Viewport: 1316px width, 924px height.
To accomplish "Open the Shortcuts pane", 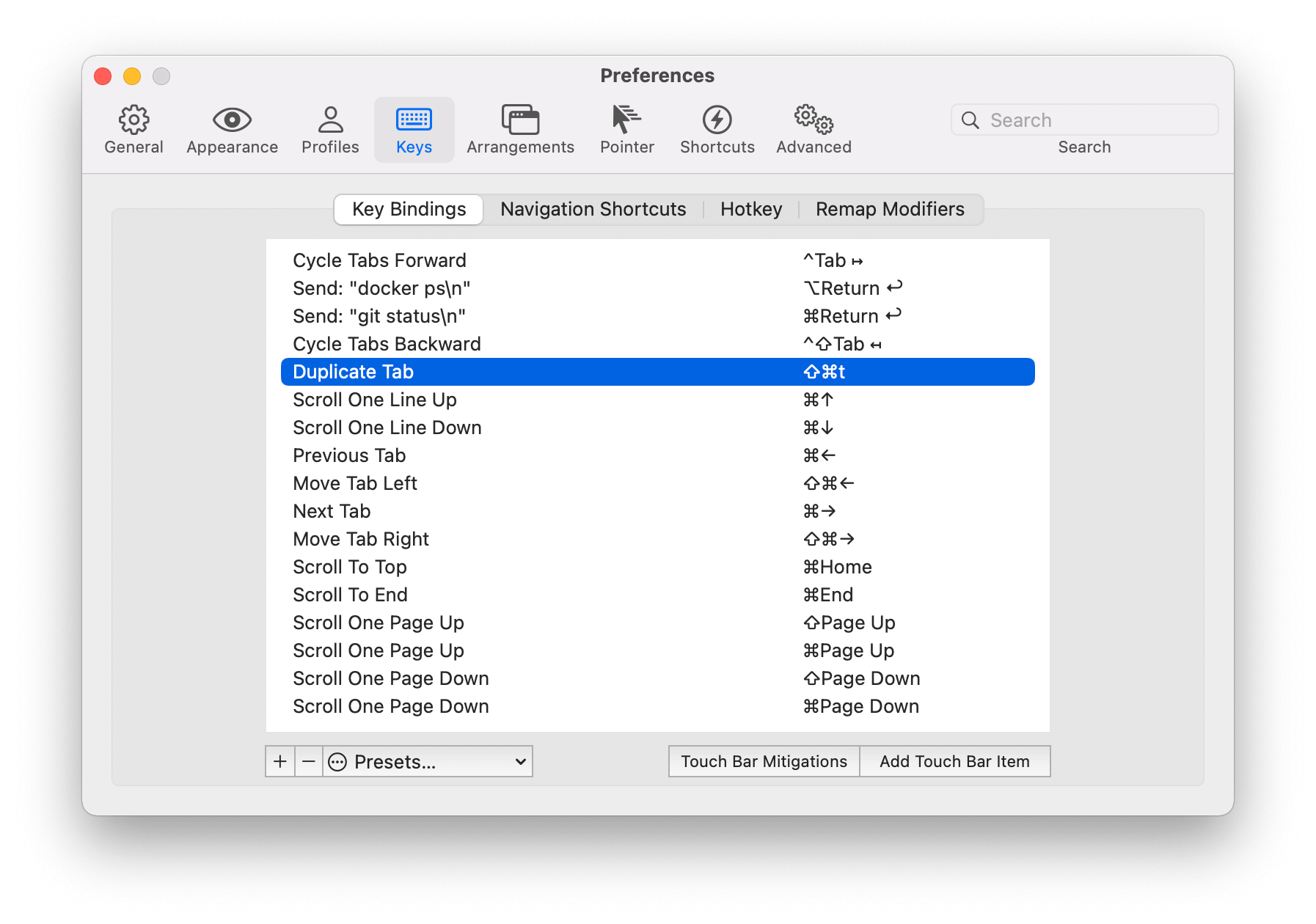I will [x=717, y=129].
